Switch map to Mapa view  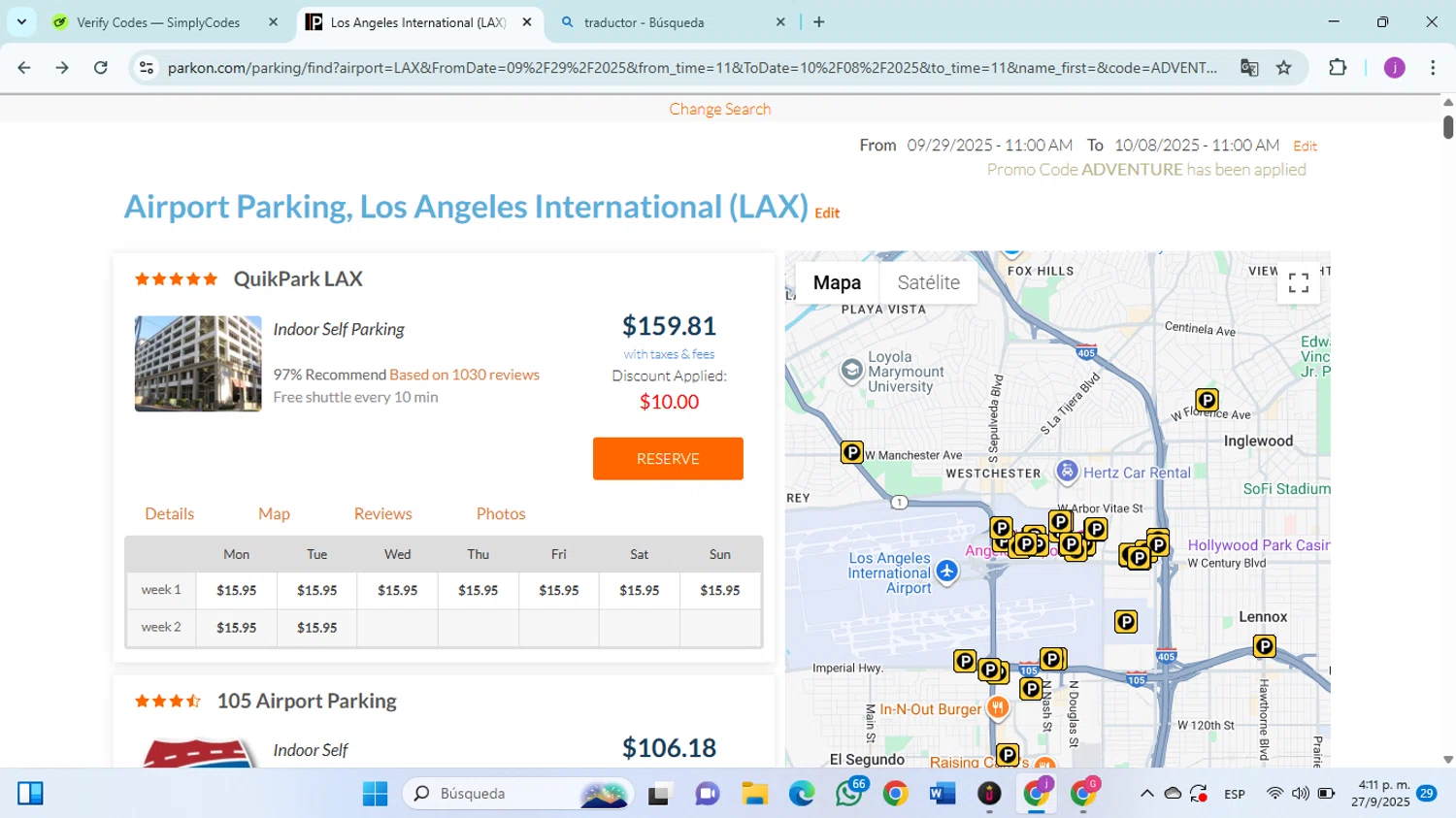[837, 282]
